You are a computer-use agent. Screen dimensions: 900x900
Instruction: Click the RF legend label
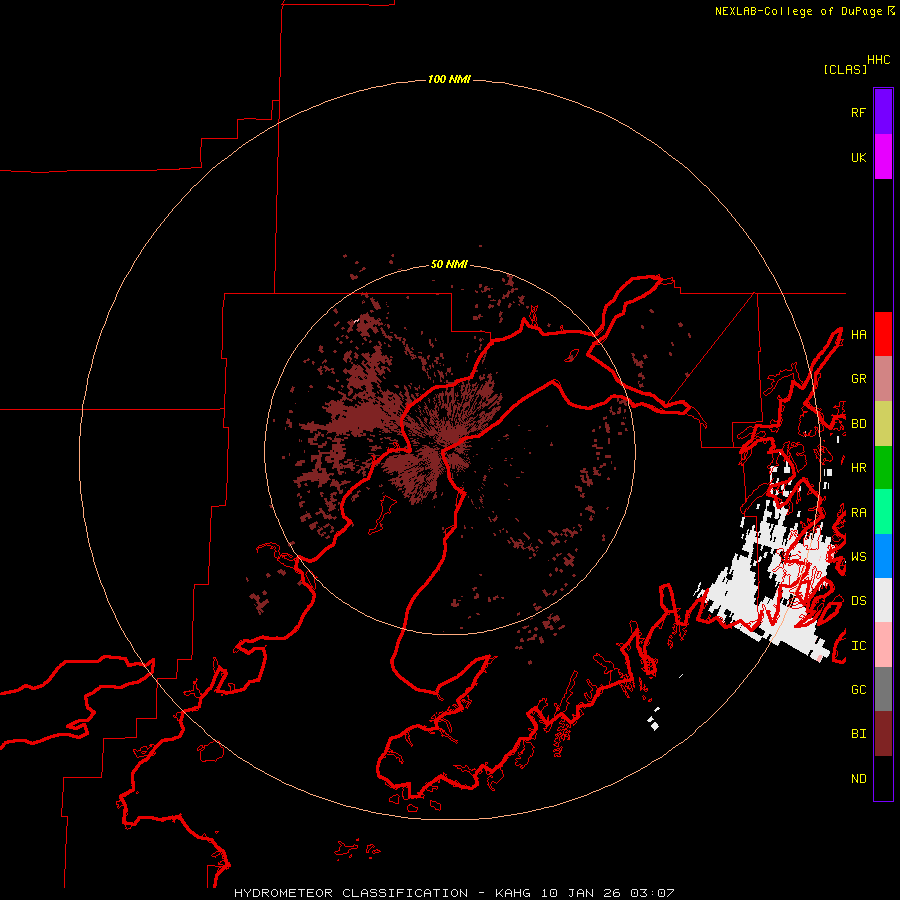pyautogui.click(x=858, y=112)
